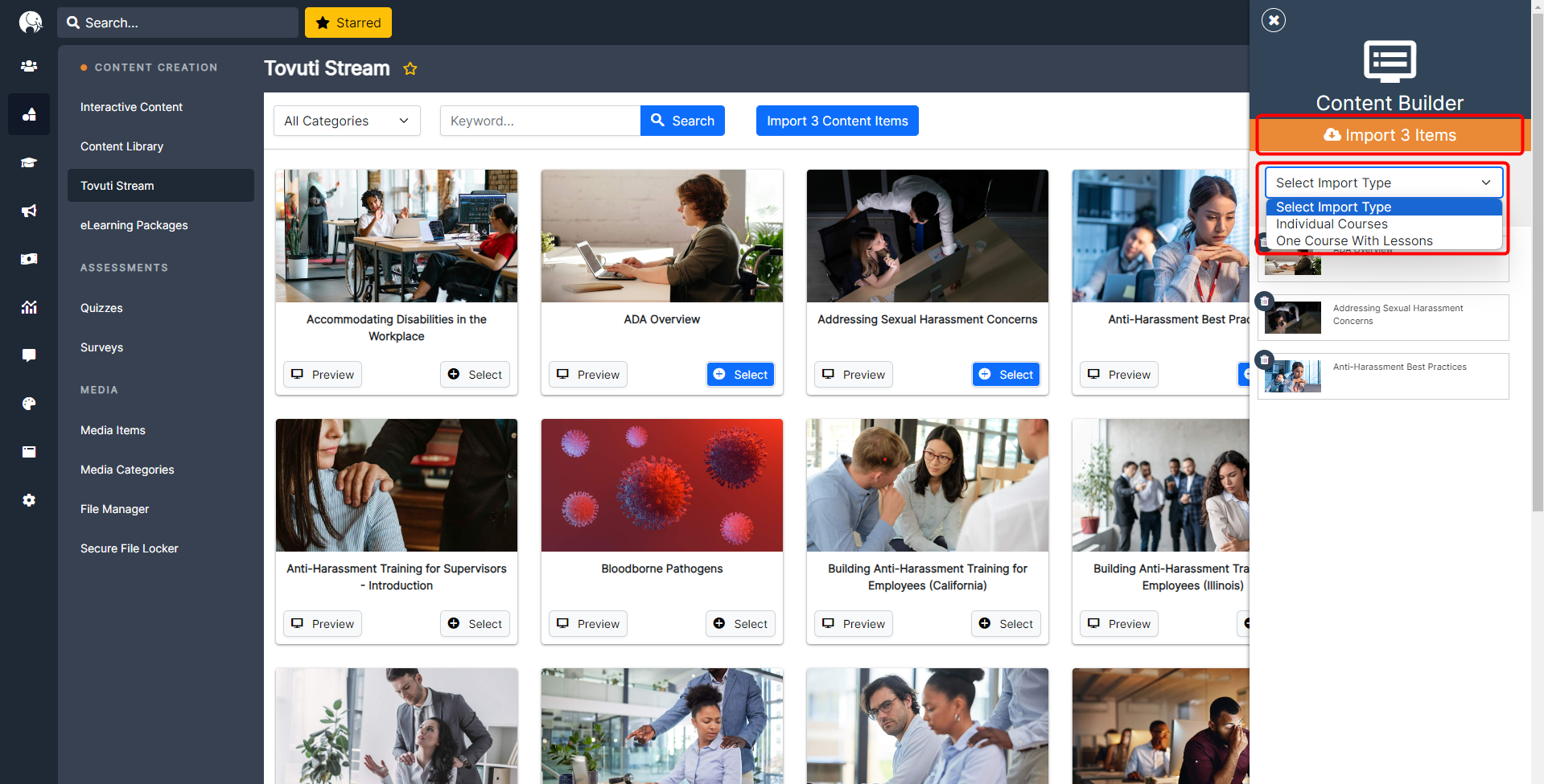Open the Content Creation shapes icon
This screenshot has height=784, width=1544.
pos(29,114)
